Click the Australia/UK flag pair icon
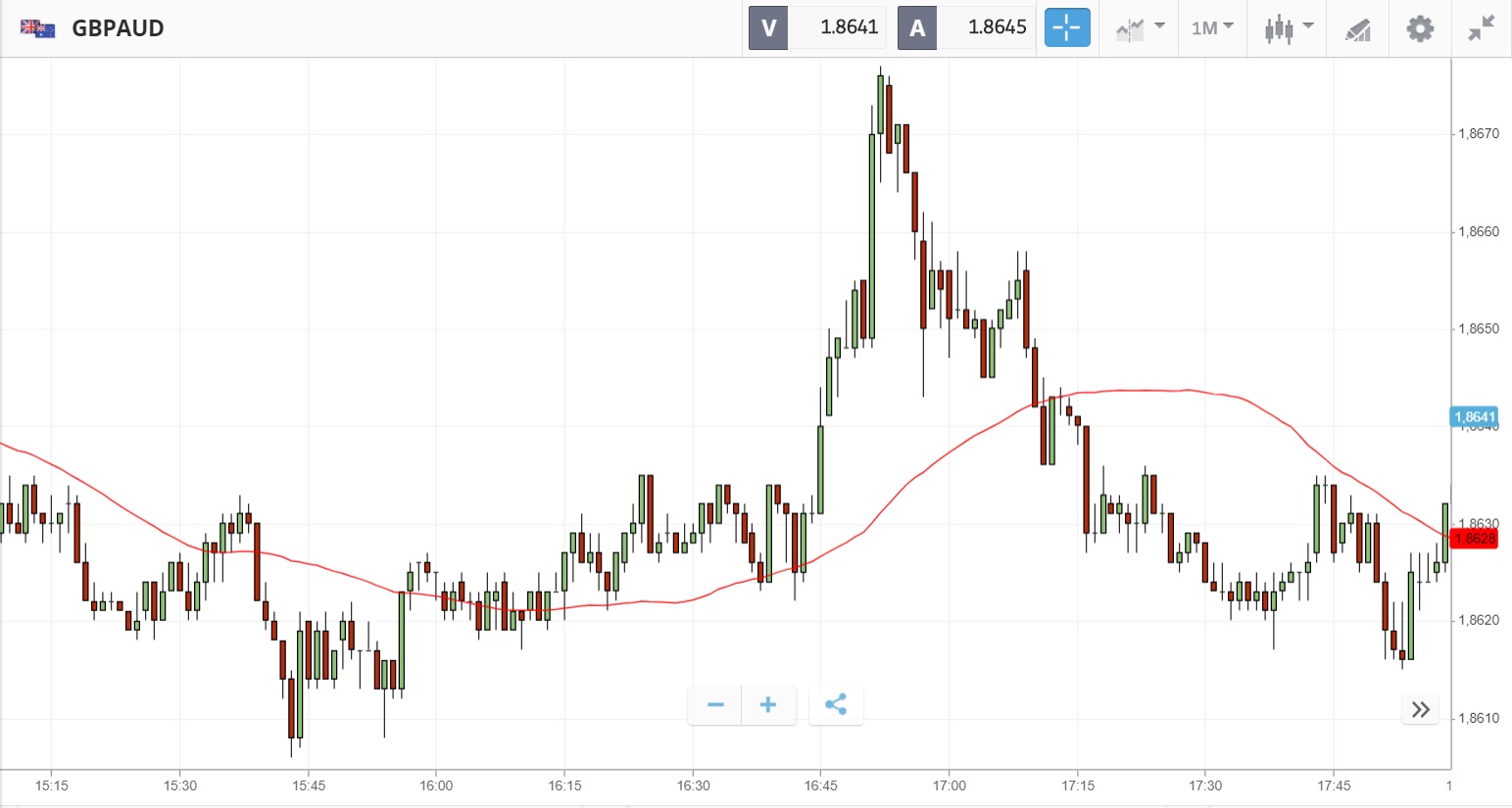This screenshot has height=808, width=1512. pos(38,28)
